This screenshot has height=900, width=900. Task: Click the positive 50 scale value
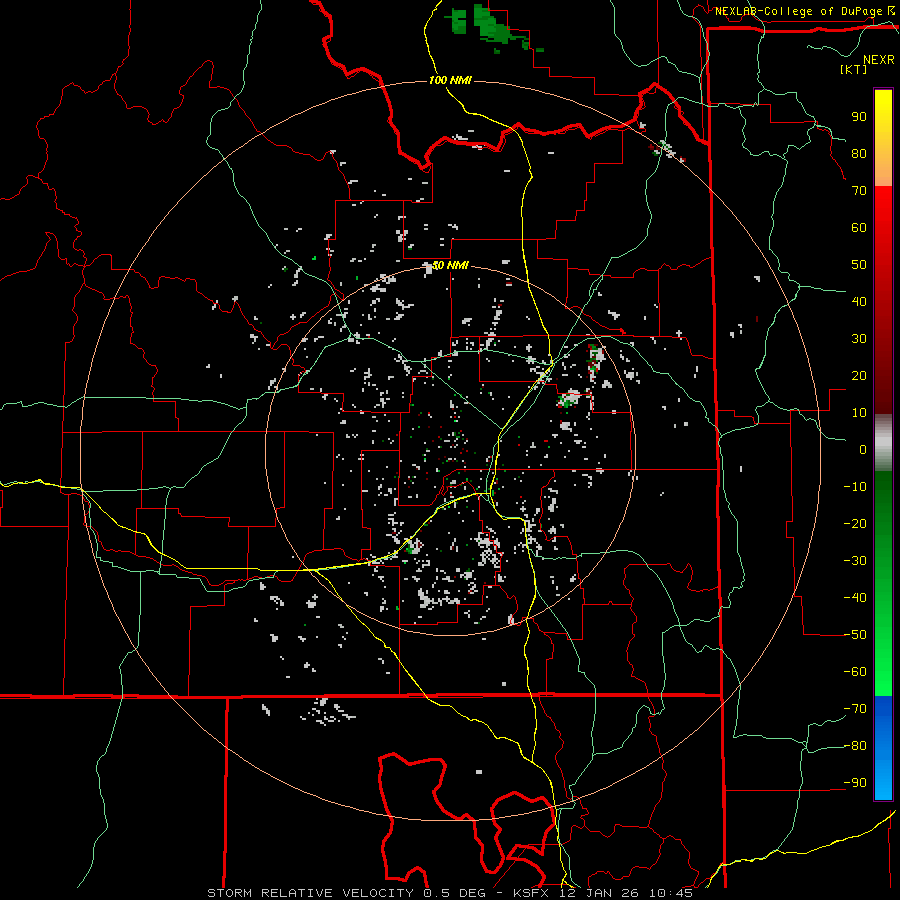(859, 265)
